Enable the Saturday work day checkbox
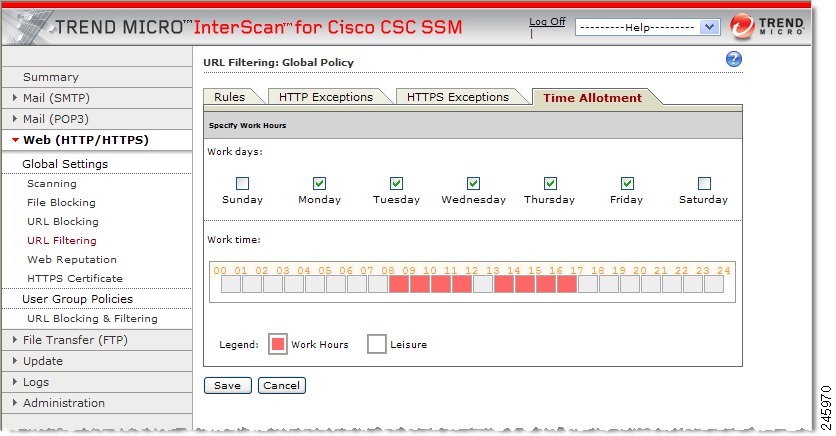Viewport: 836px width, 436px height. coord(704,183)
